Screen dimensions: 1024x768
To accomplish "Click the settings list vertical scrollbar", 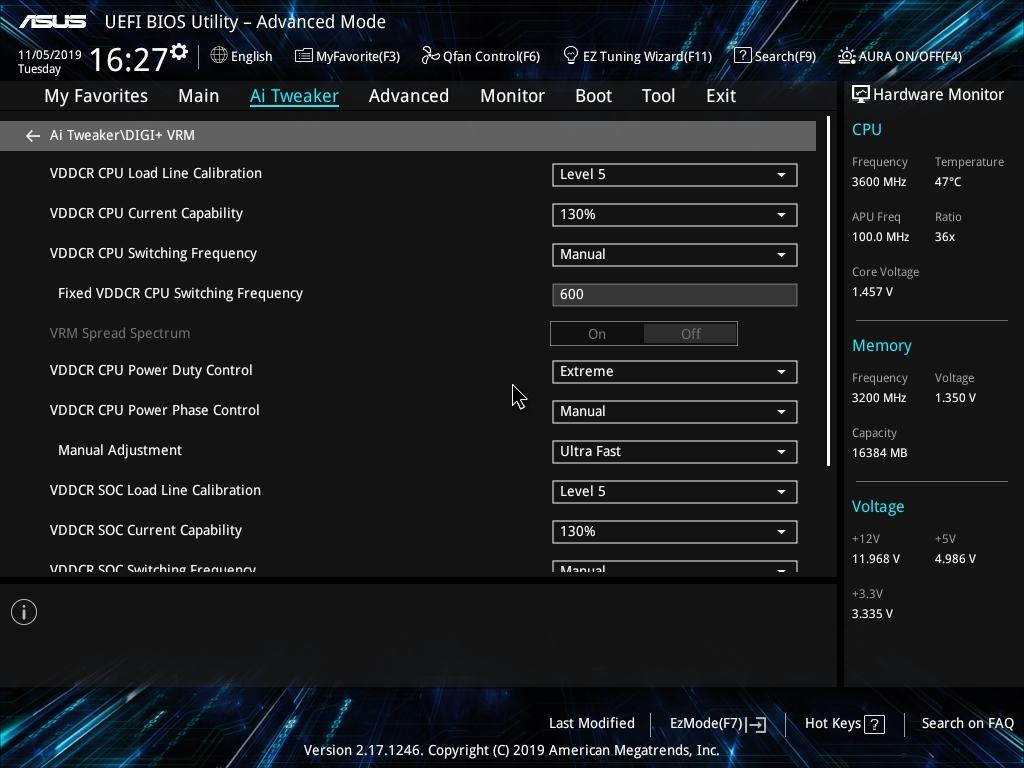I will click(x=828, y=291).
